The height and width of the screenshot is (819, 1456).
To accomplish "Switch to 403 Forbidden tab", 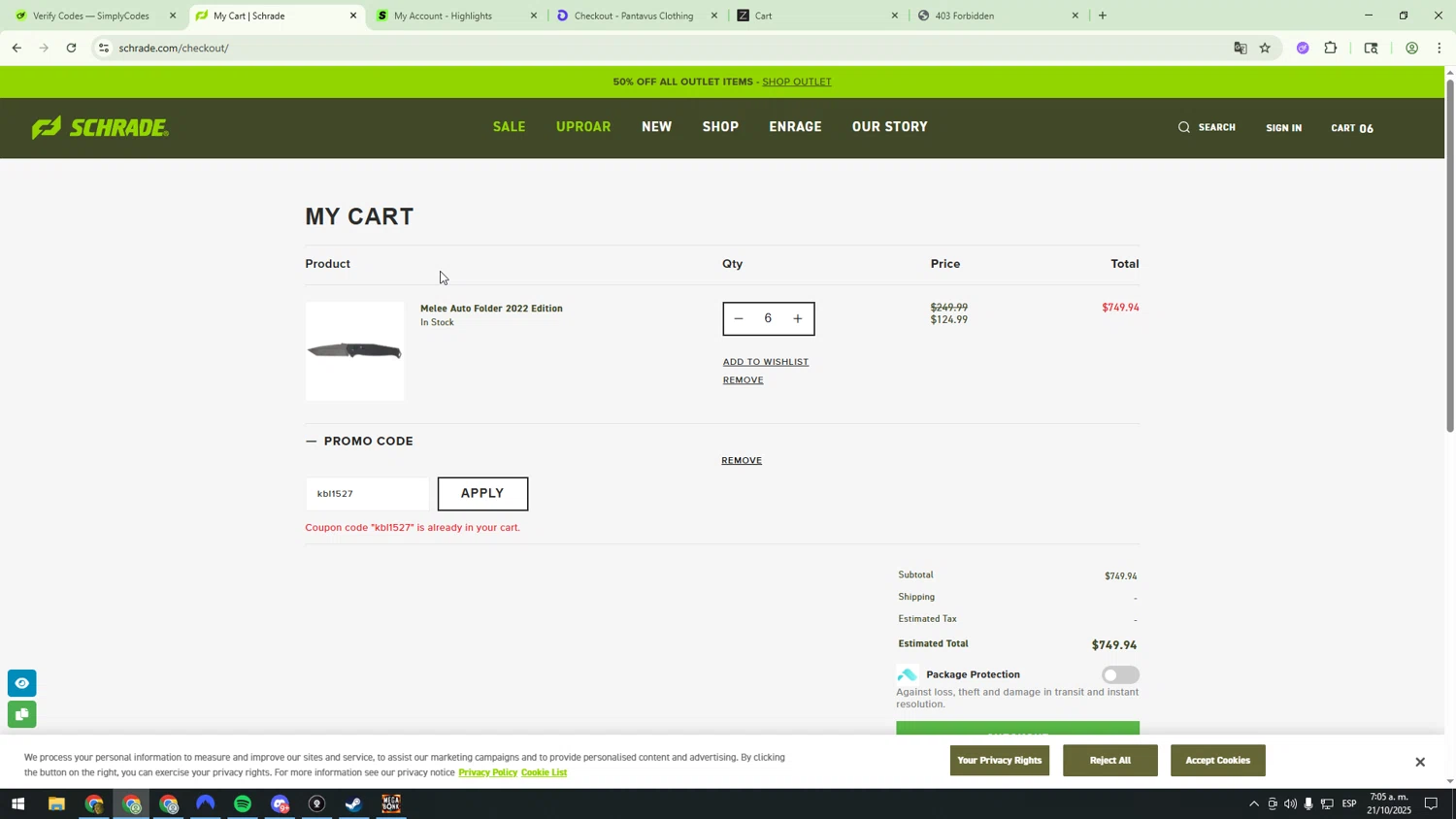I will coord(996,16).
